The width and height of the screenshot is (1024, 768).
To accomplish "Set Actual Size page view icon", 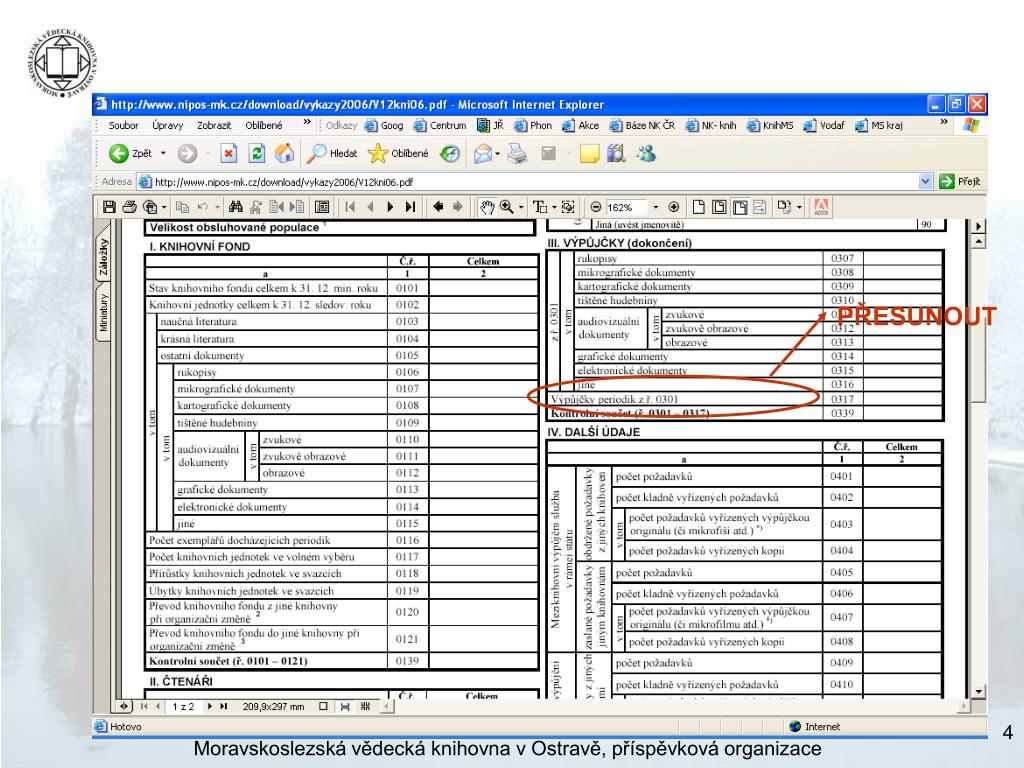I will [698, 207].
